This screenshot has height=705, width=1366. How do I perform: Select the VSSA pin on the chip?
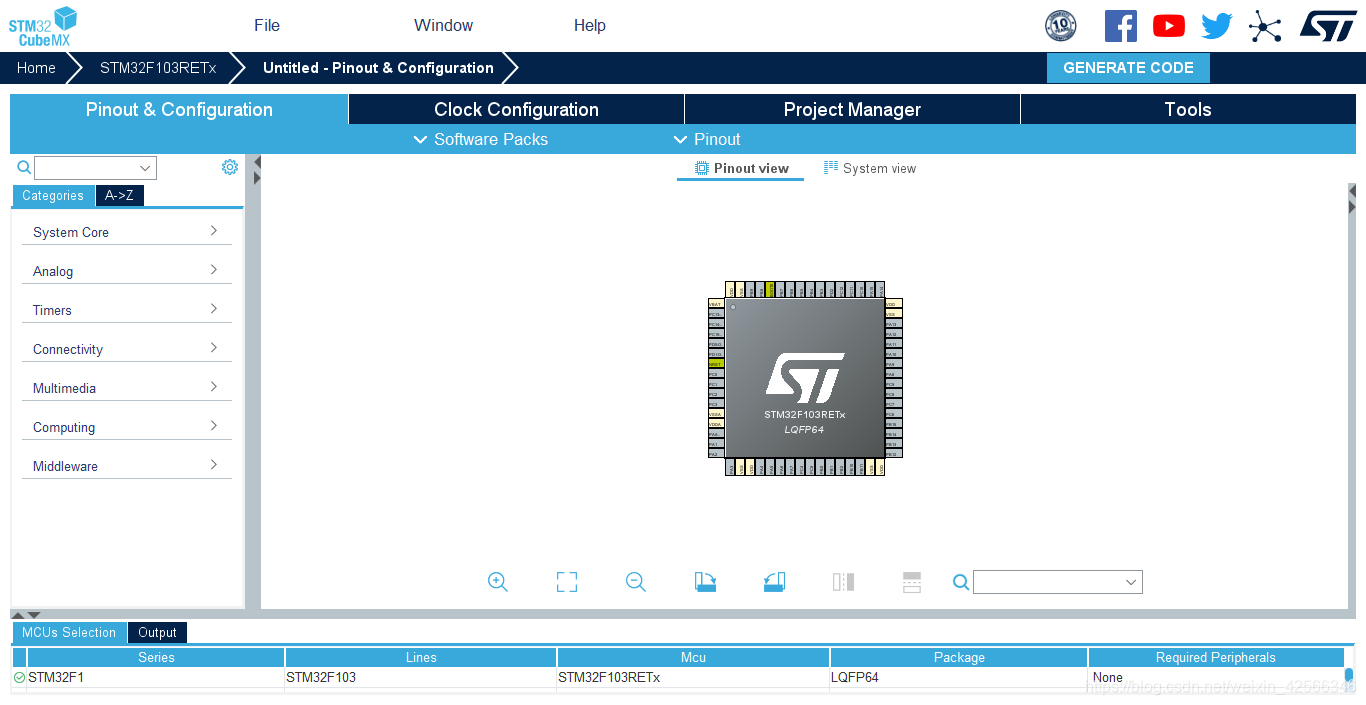716,414
